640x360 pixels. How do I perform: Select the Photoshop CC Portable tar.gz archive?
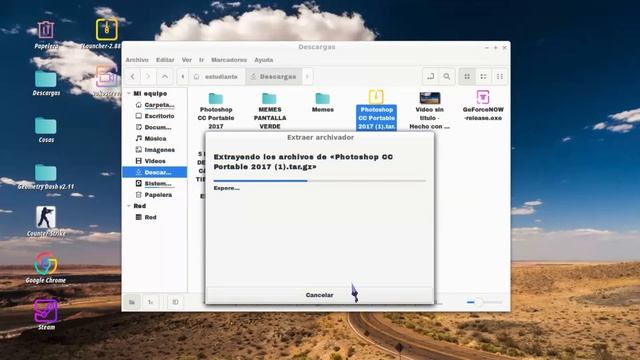pyautogui.click(x=376, y=110)
